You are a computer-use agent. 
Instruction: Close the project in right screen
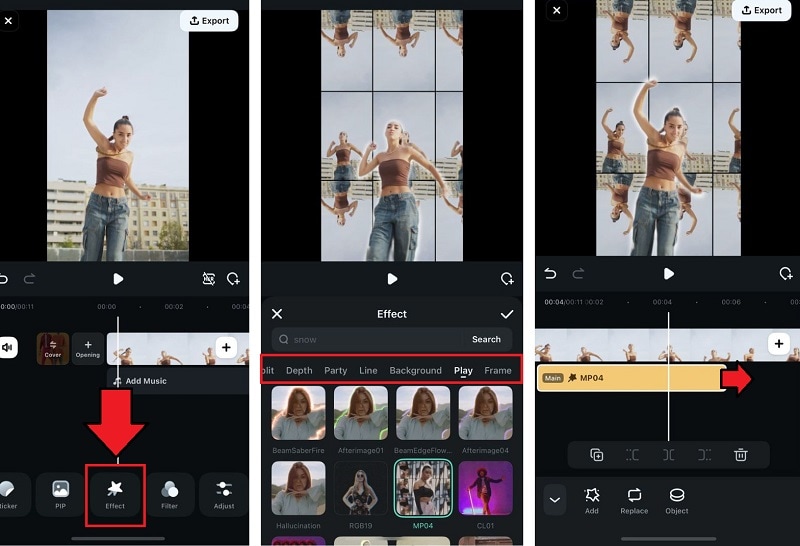[557, 10]
